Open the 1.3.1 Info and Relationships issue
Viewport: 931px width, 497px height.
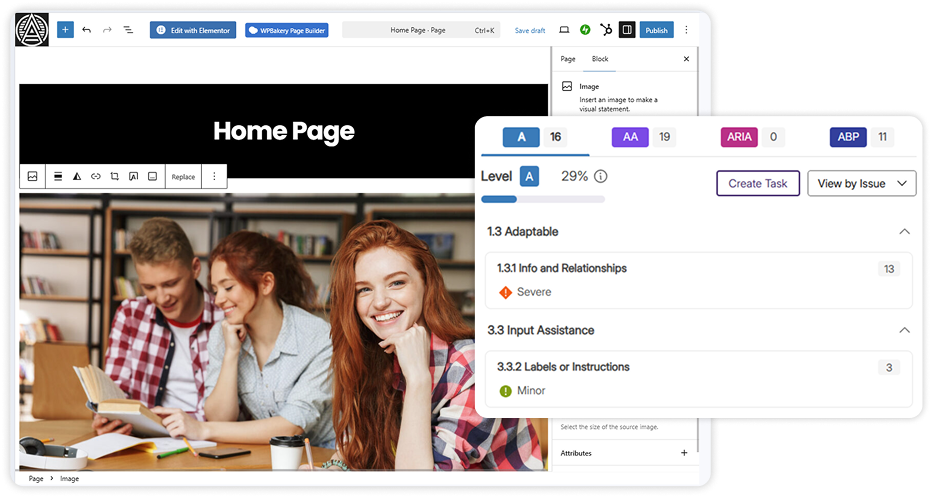click(562, 268)
